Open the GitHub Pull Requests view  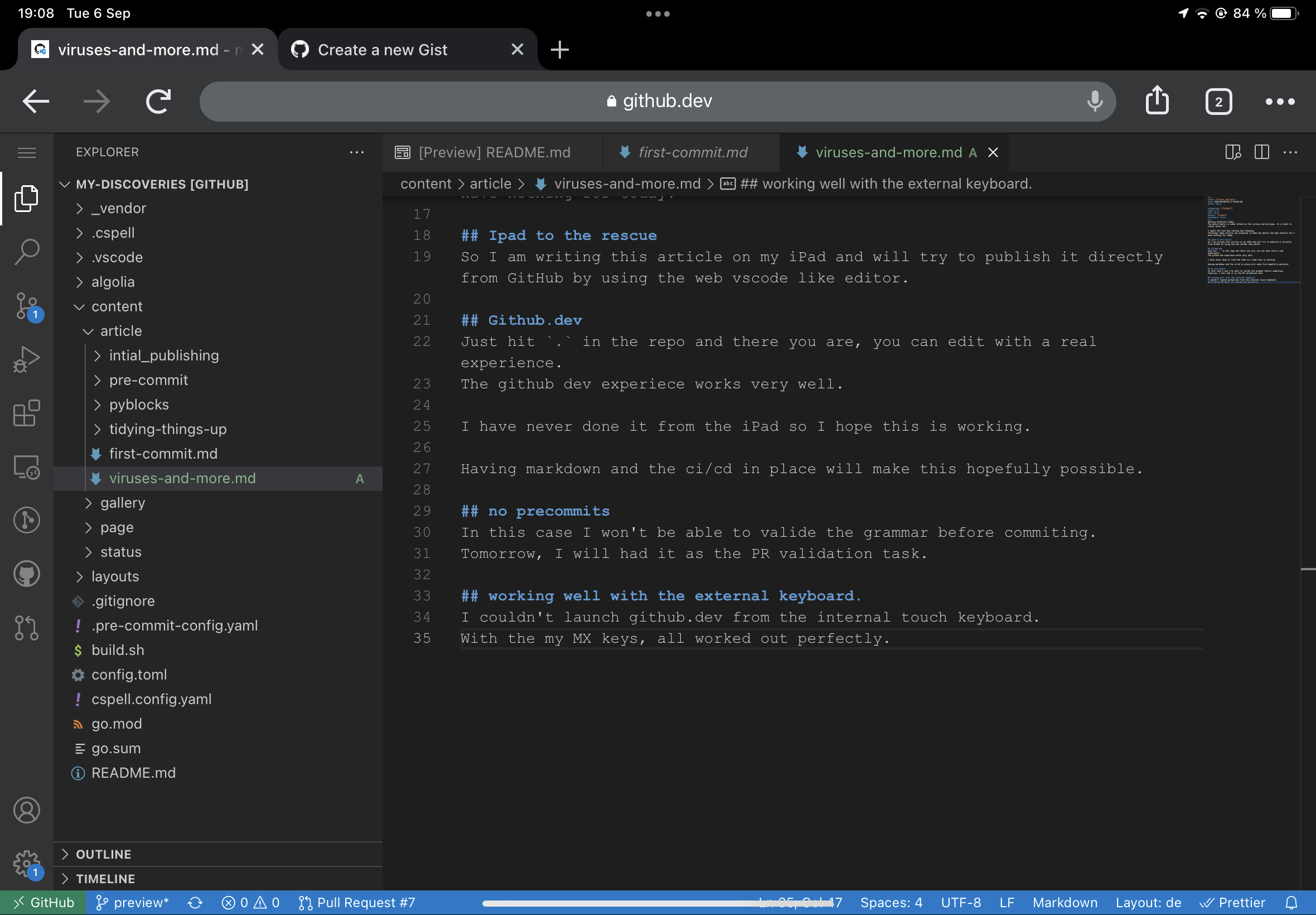tap(26, 628)
